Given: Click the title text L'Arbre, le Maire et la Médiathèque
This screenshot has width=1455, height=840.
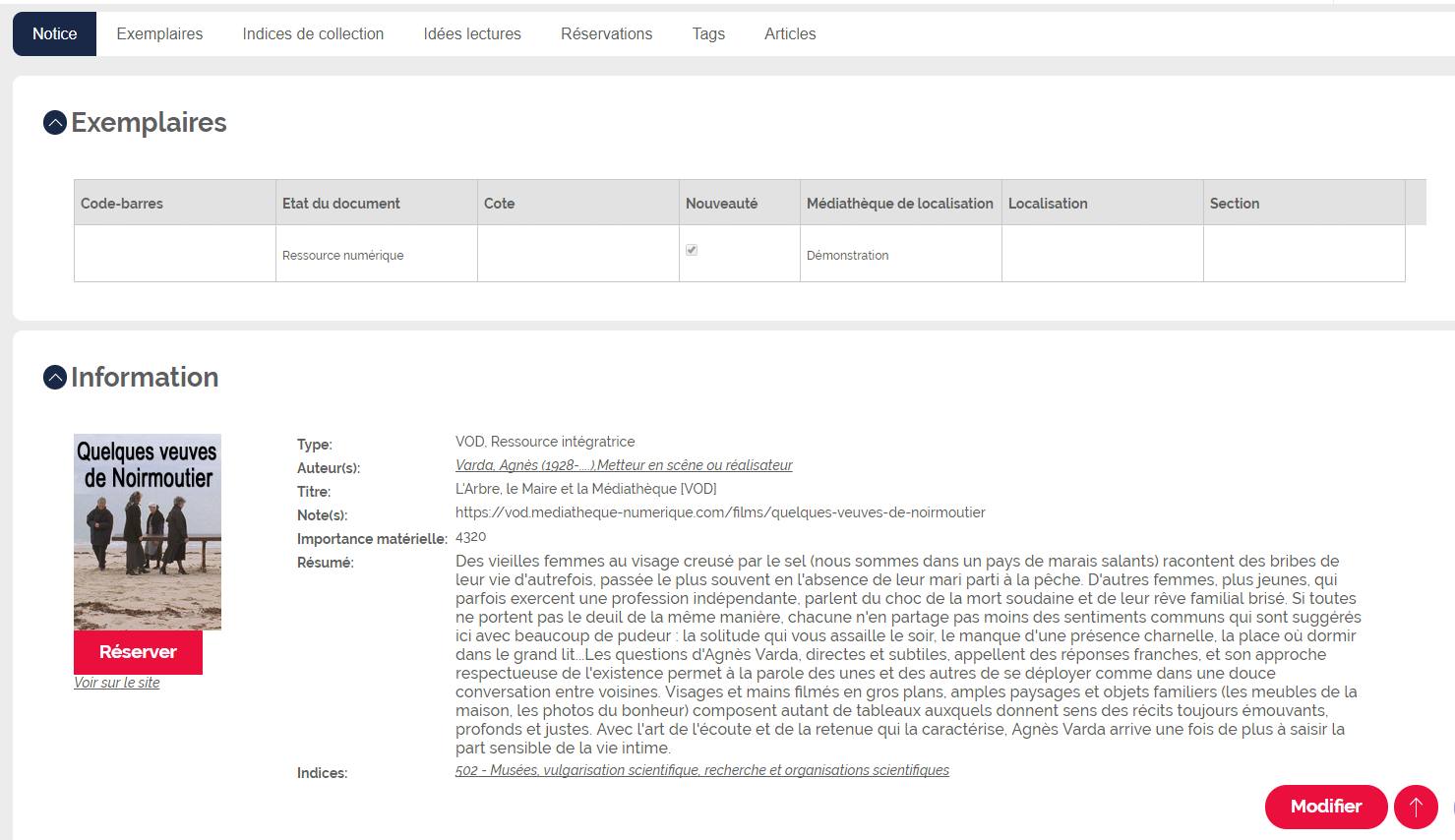Looking at the screenshot, I should [x=586, y=489].
